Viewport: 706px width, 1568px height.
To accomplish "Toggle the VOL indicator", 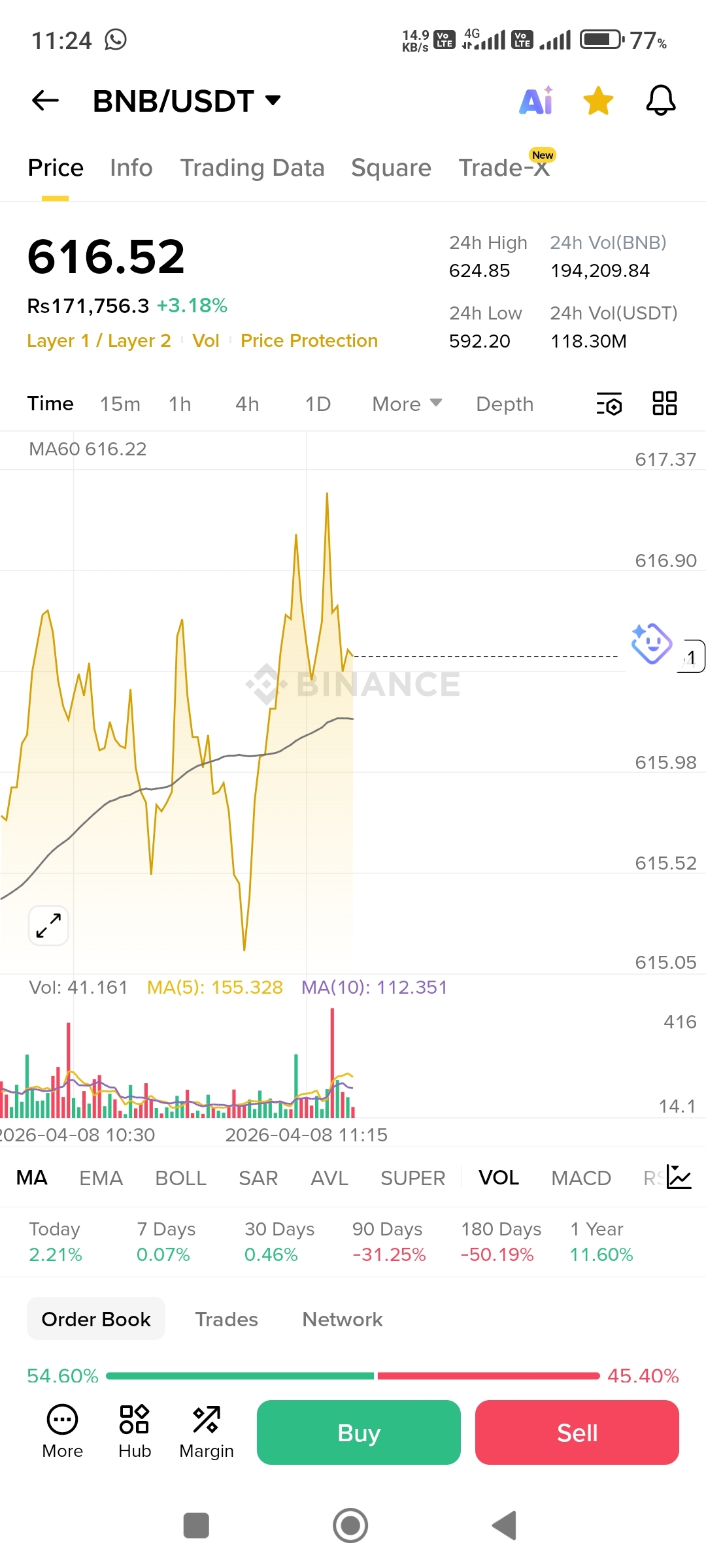I will [x=499, y=1177].
